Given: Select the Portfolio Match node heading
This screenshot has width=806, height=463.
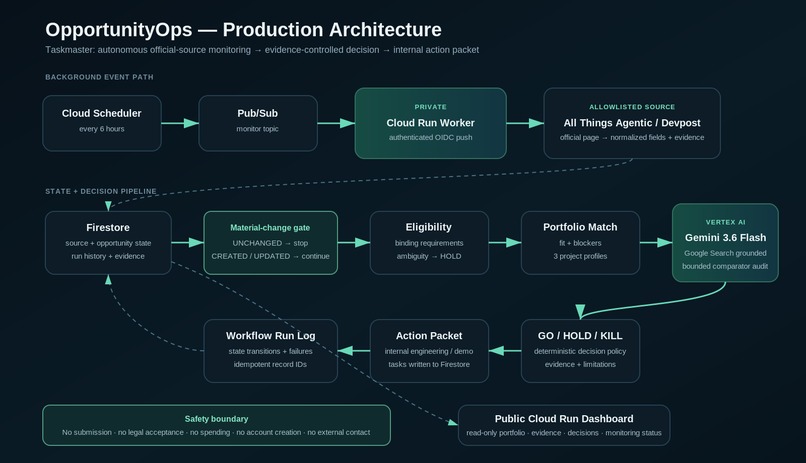Looking at the screenshot, I should point(580,227).
